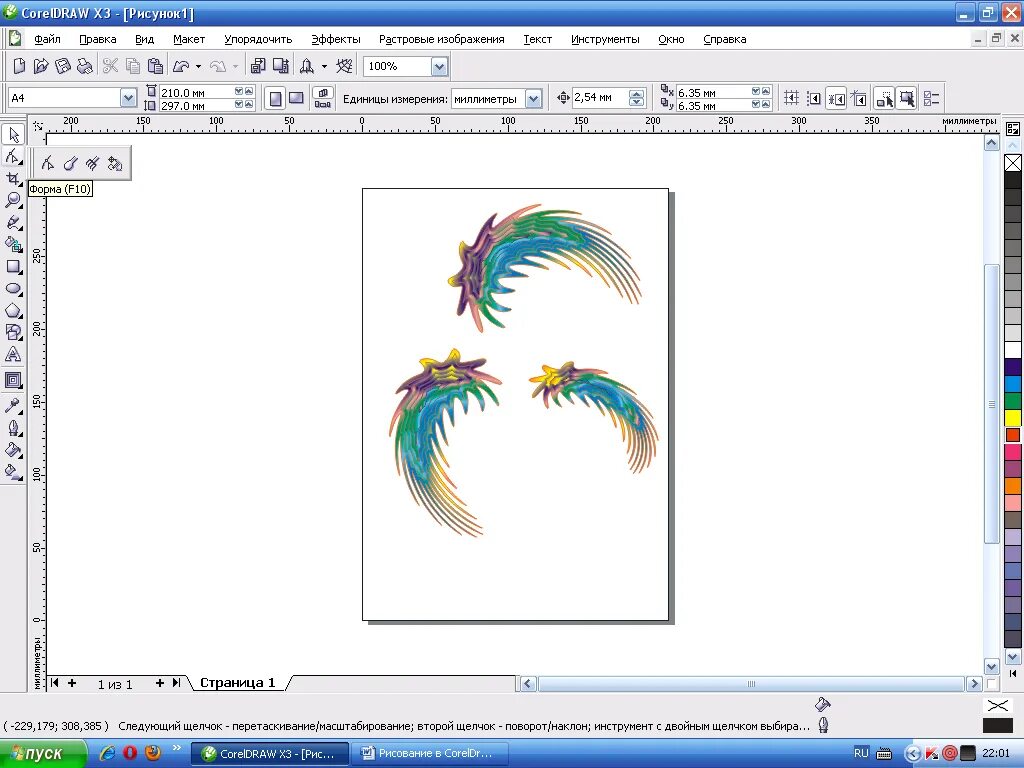Select the Outline pen tool
Image resolution: width=1024 pixels, height=768 pixels.
(13, 428)
